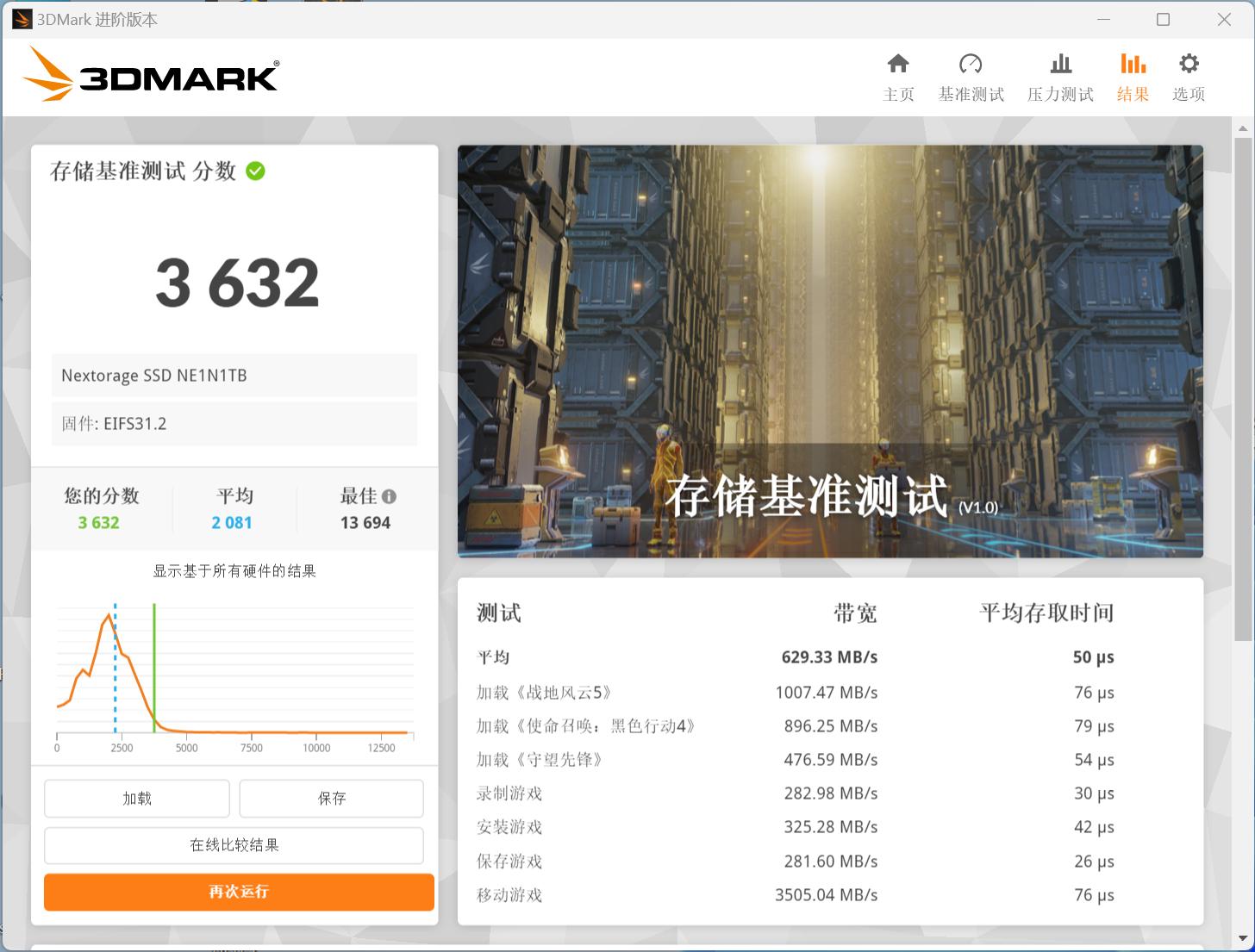This screenshot has width=1255, height=952.
Task: Click the green checkmark next to the score title
Action: pos(254,171)
